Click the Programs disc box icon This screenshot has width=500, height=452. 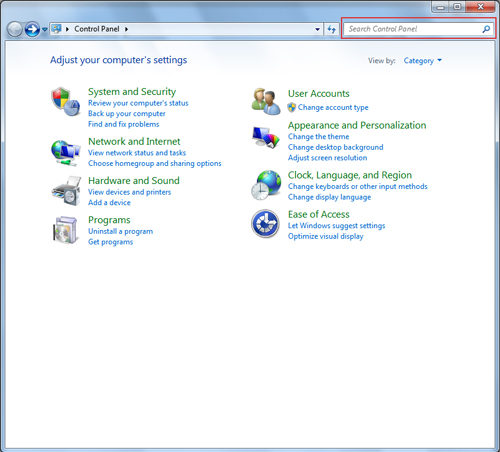(x=66, y=230)
